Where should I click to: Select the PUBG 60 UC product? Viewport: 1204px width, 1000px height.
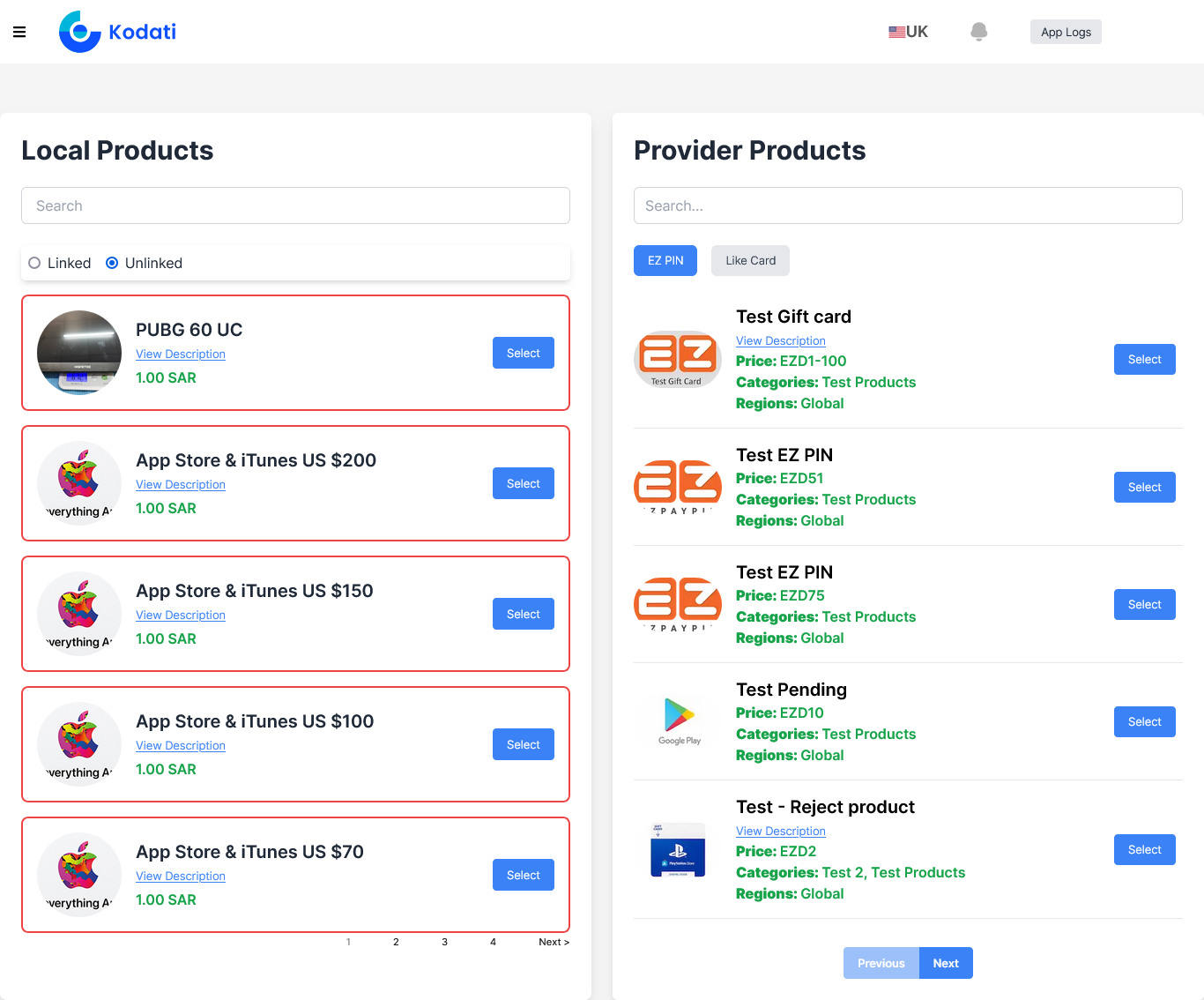(524, 353)
